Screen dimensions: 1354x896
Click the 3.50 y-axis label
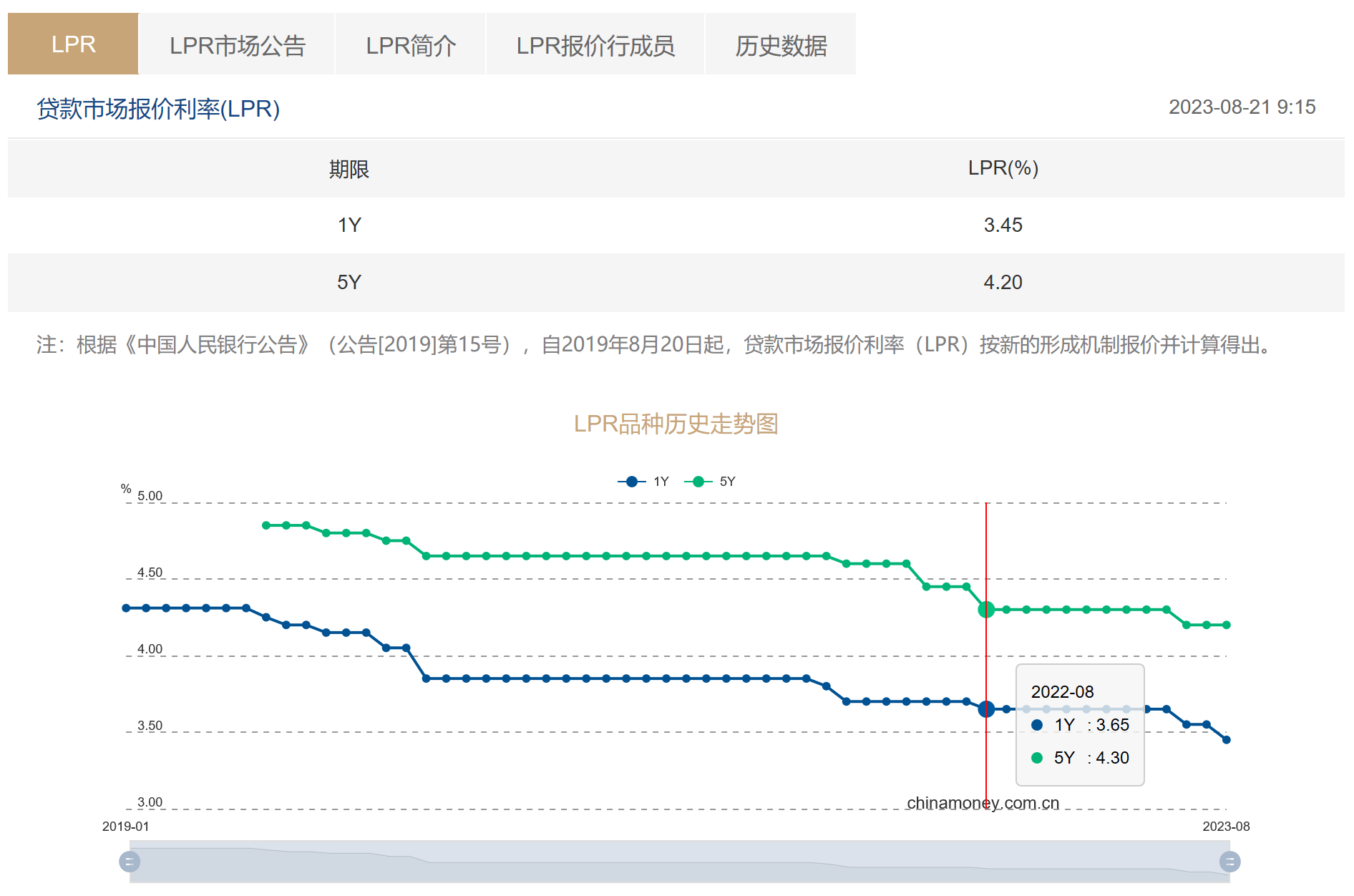pyautogui.click(x=150, y=726)
